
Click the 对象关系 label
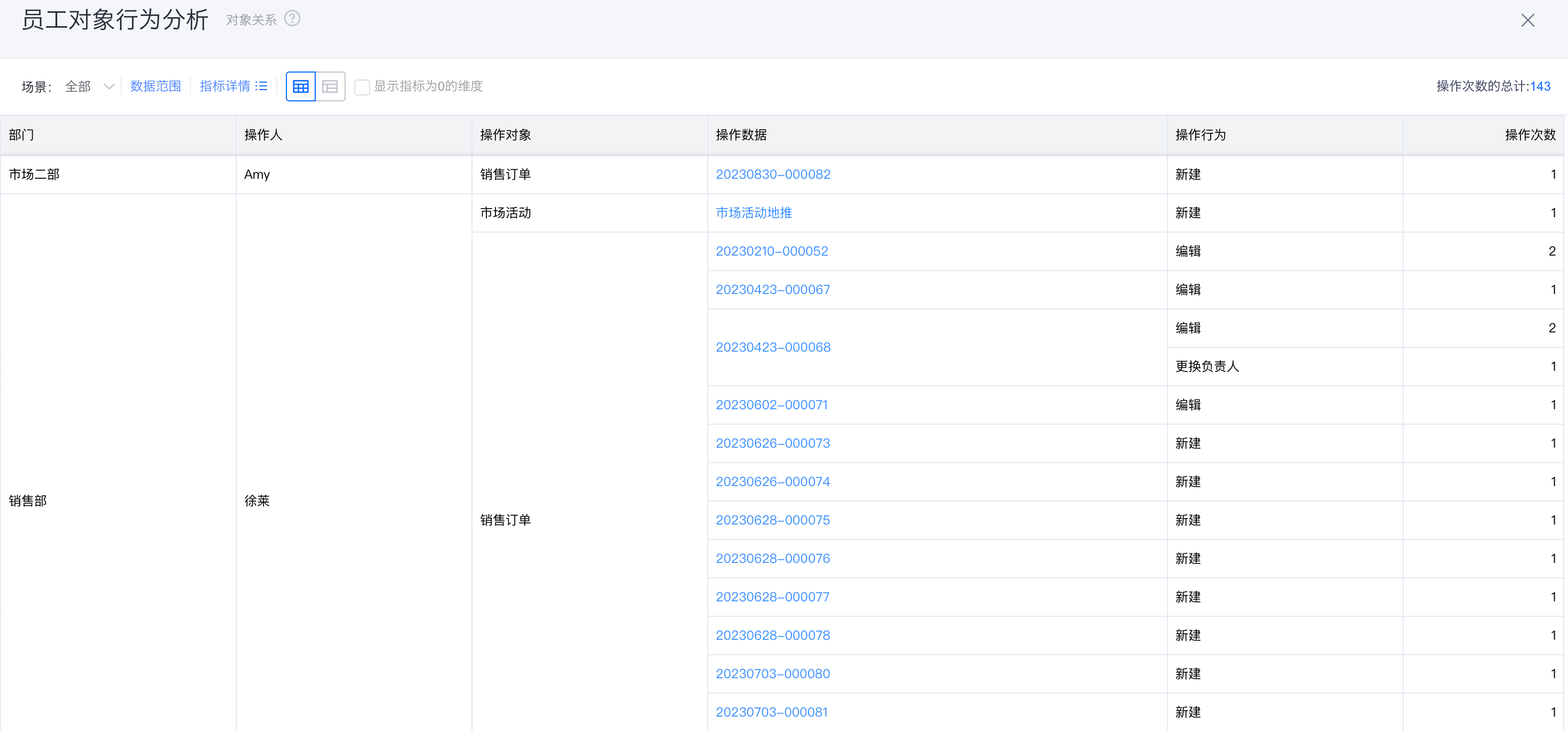[x=251, y=20]
